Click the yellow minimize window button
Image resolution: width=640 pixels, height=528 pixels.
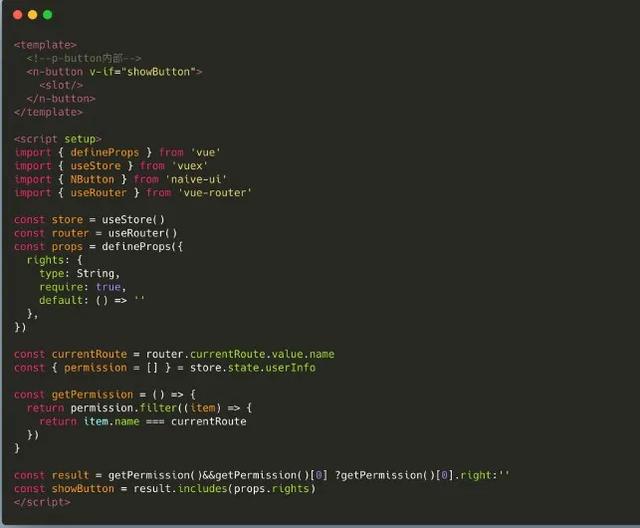point(32,15)
